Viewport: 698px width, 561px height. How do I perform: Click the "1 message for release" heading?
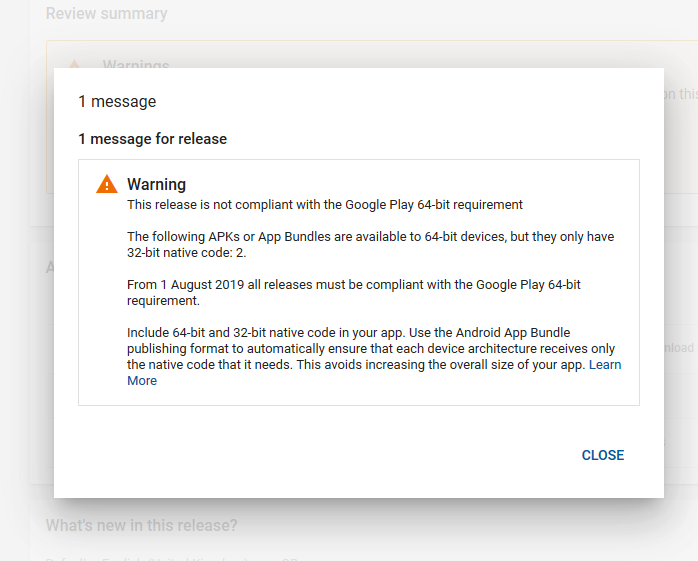point(153,139)
